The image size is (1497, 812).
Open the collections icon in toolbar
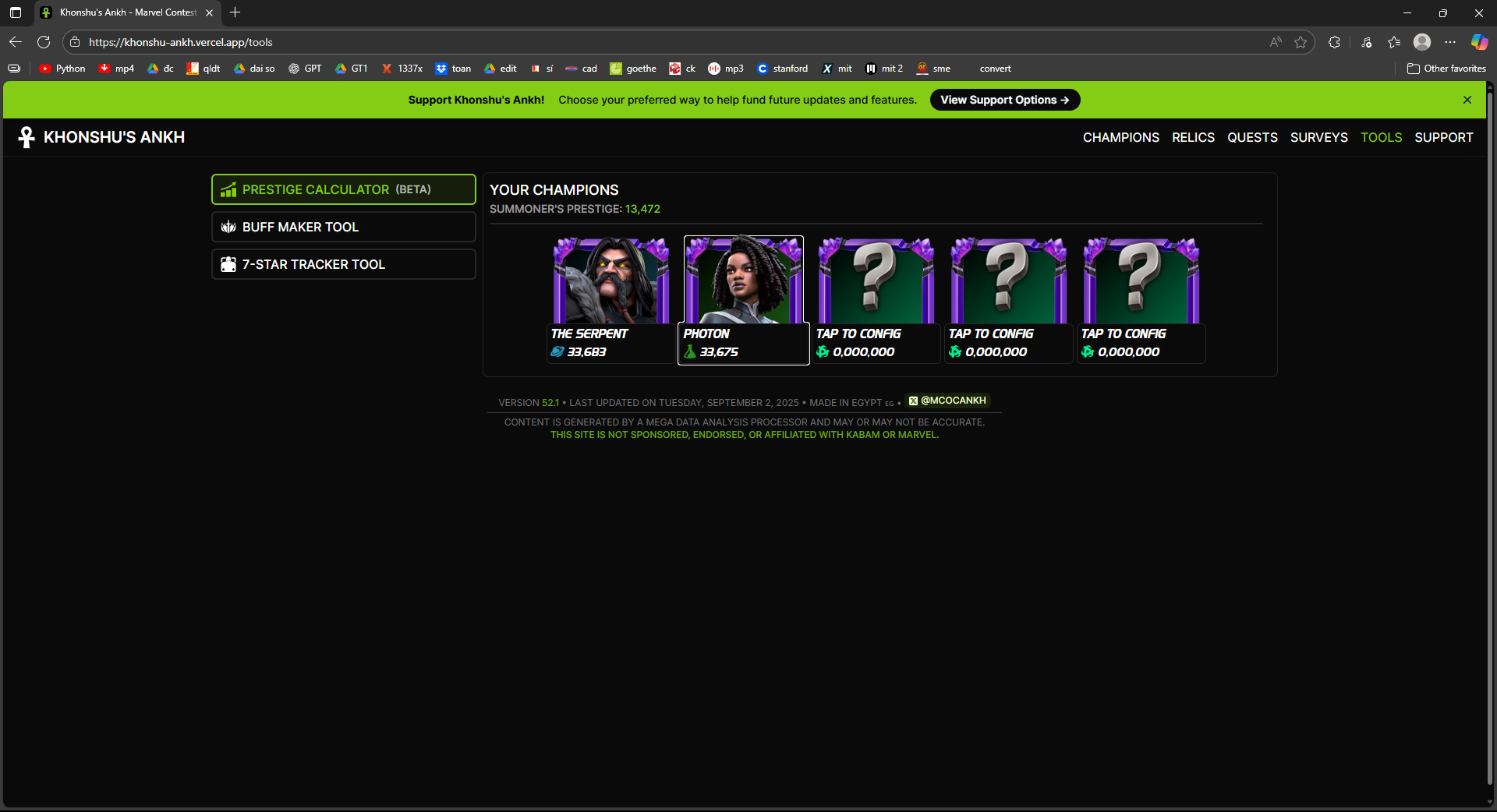click(x=1366, y=42)
